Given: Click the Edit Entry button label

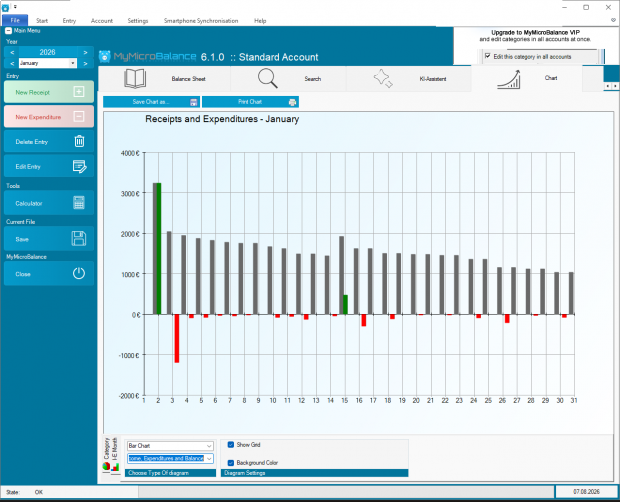Looking at the screenshot, I should click(28, 166).
